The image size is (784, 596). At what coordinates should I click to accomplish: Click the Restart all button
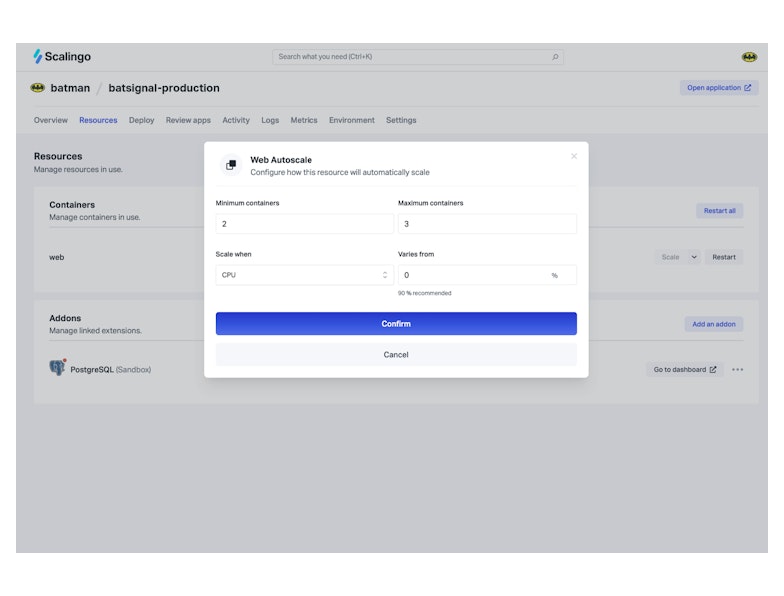coord(720,210)
